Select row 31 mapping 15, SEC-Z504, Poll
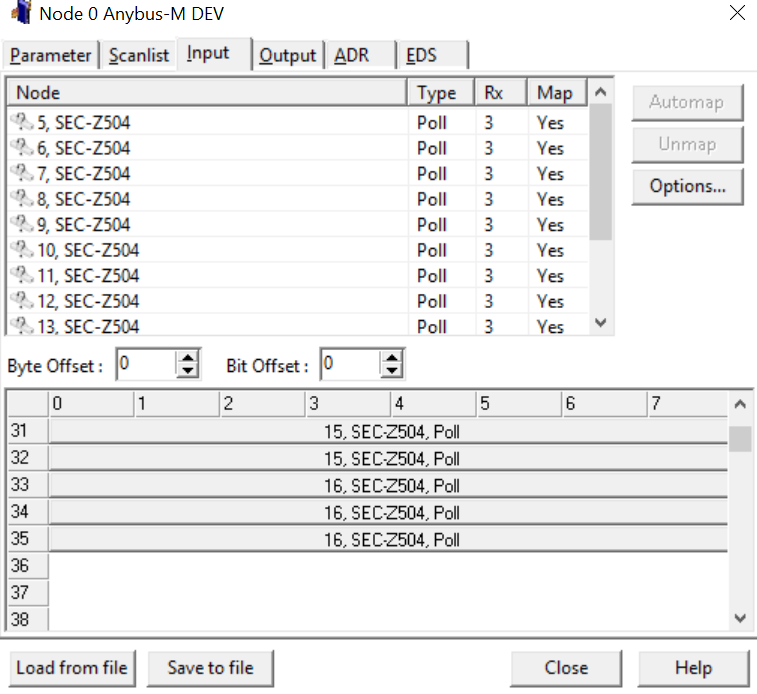The image size is (757, 694). pos(388,431)
